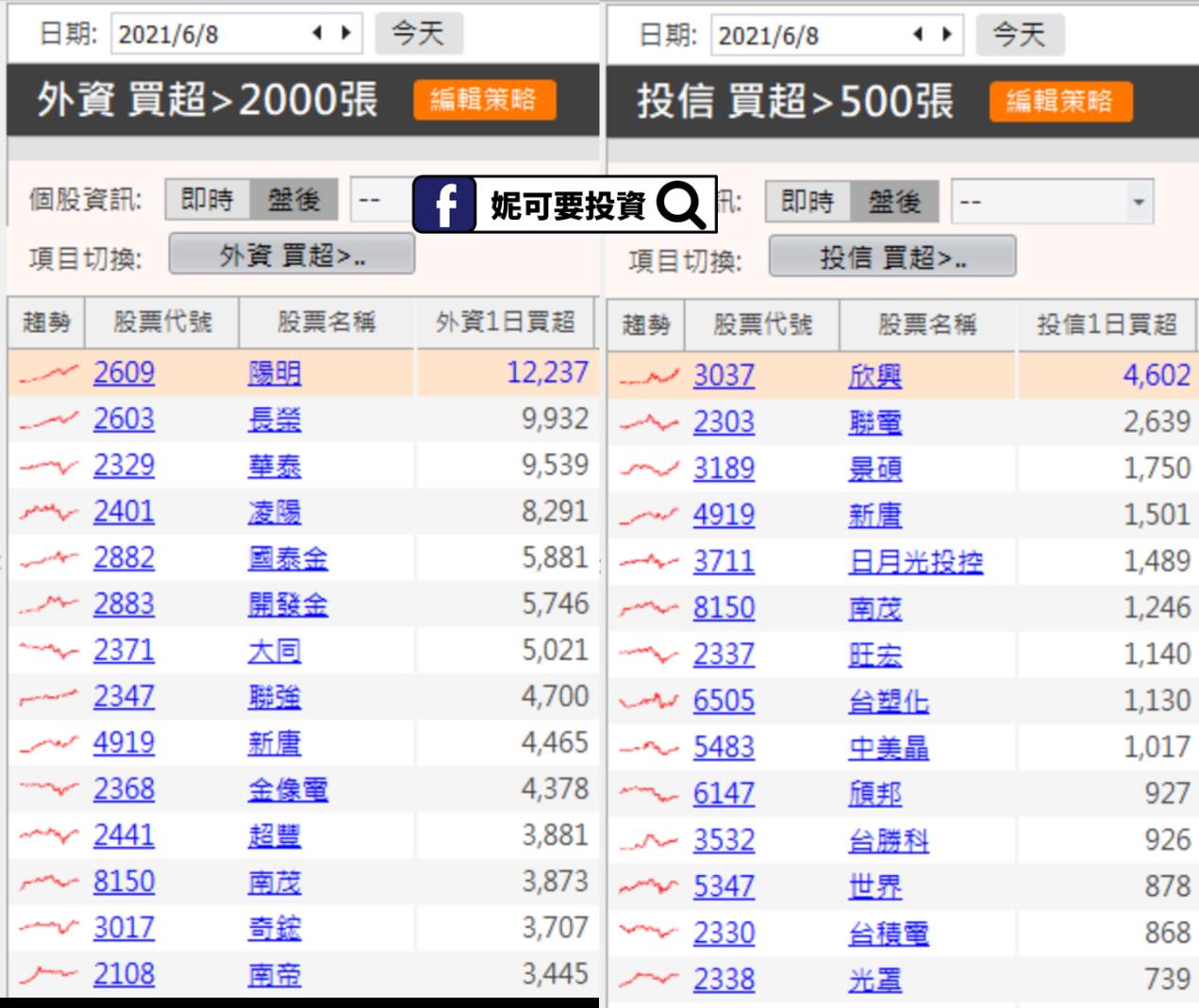The image size is (1199, 1008).
Task: Open the -- dropdown in left panel
Action: pos(382,200)
